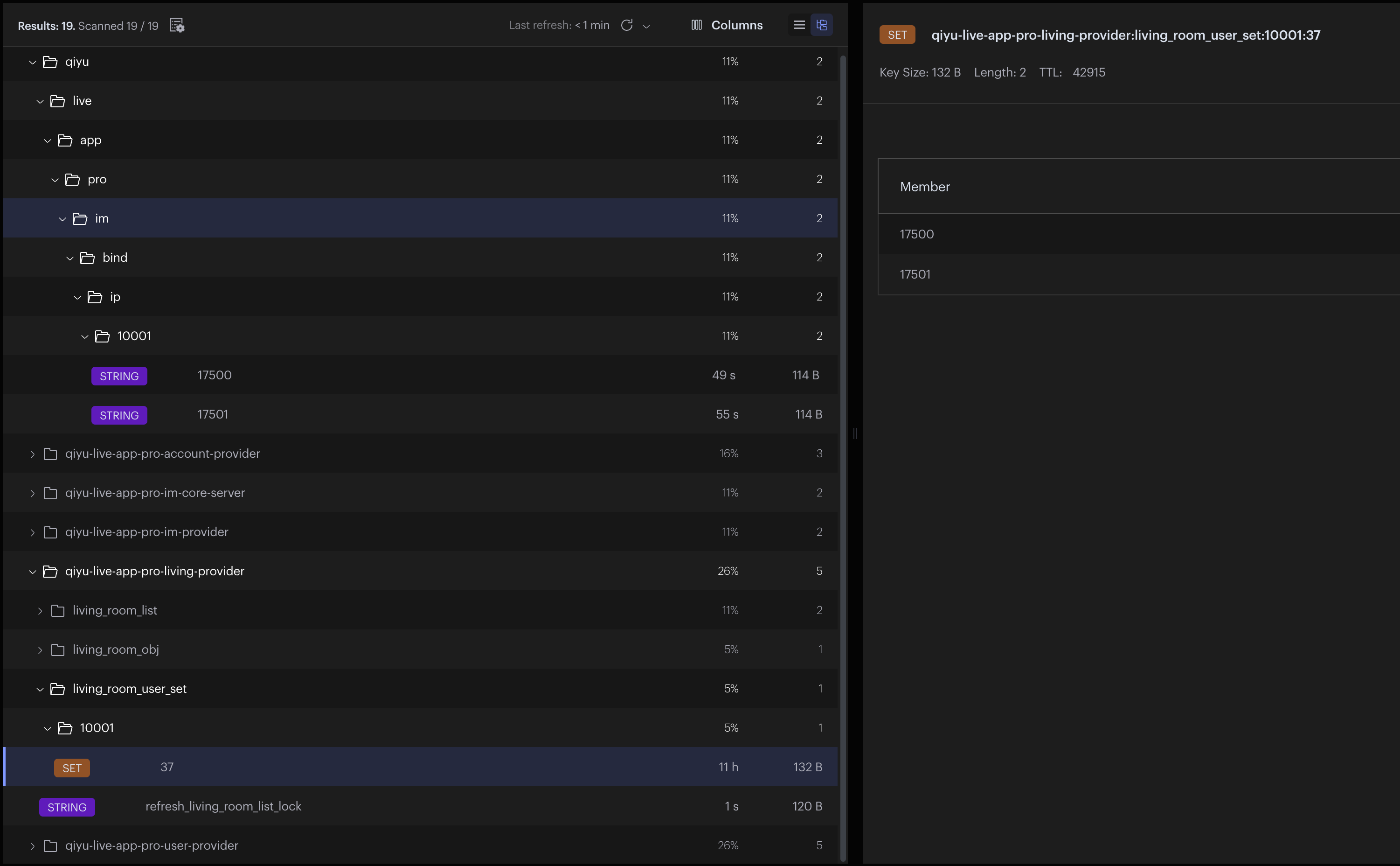Expand the living_room_list folder
This screenshot has width=1400, height=866.
pos(40,611)
